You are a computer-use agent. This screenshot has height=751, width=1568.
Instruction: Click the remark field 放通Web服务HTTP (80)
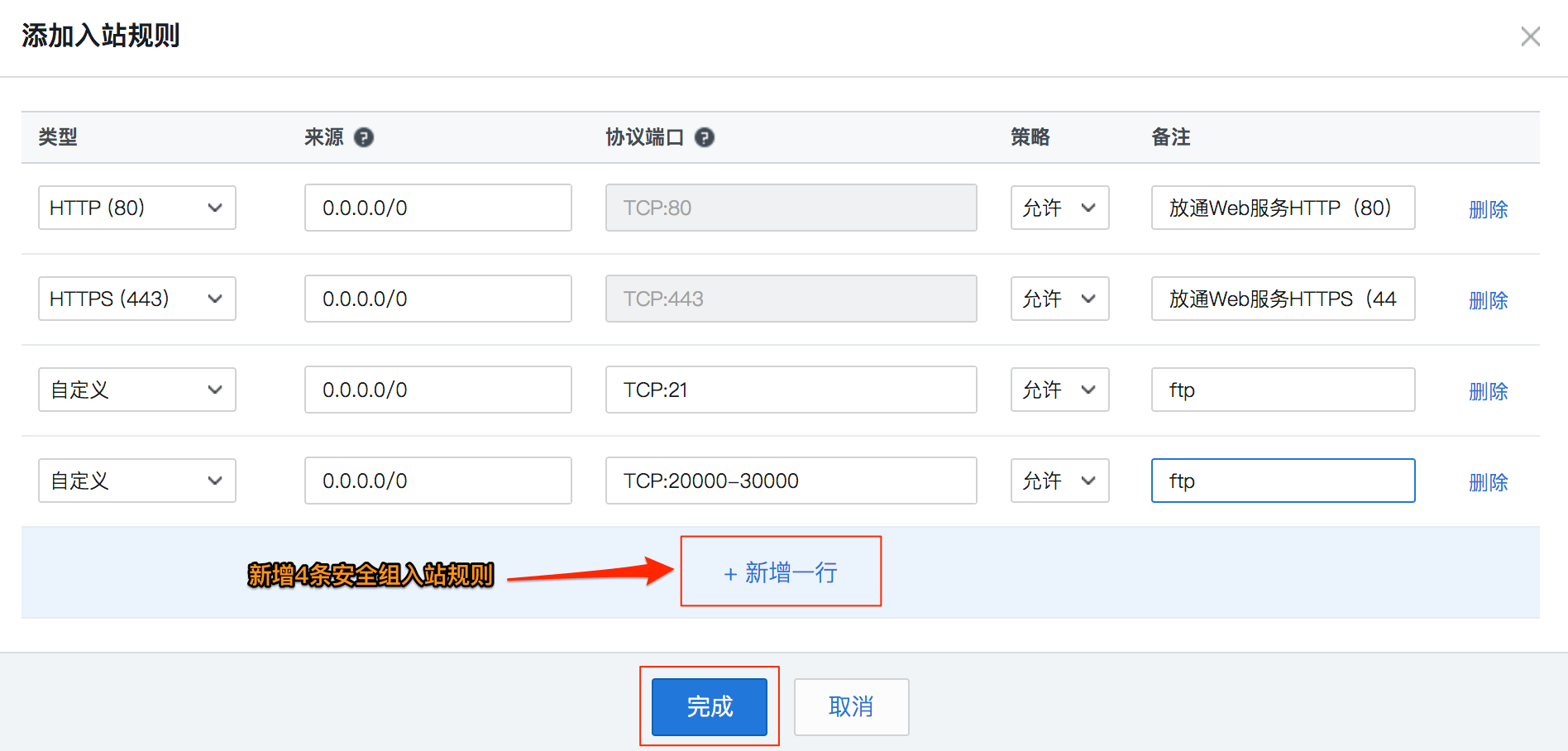[x=1284, y=208]
